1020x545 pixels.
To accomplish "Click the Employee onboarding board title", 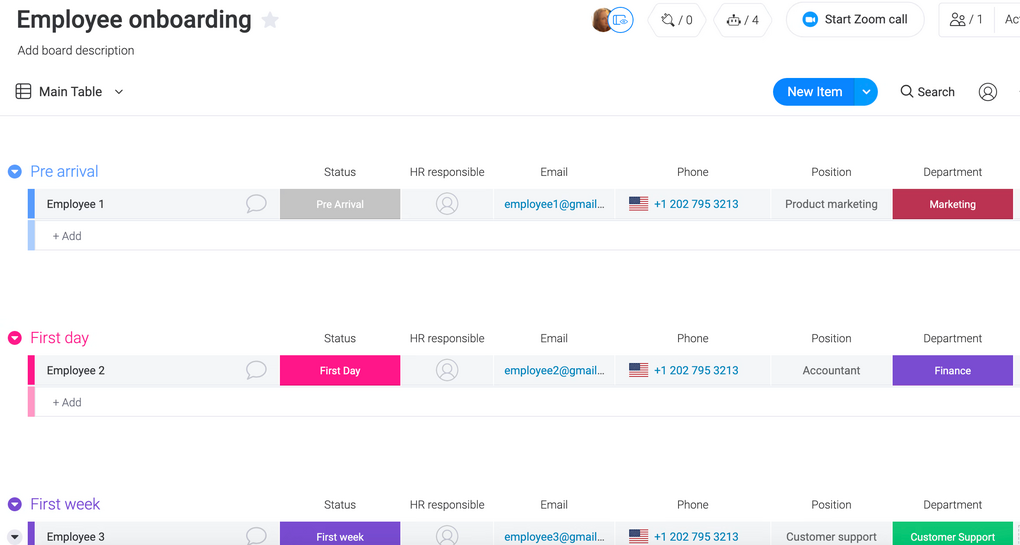I will (134, 20).
